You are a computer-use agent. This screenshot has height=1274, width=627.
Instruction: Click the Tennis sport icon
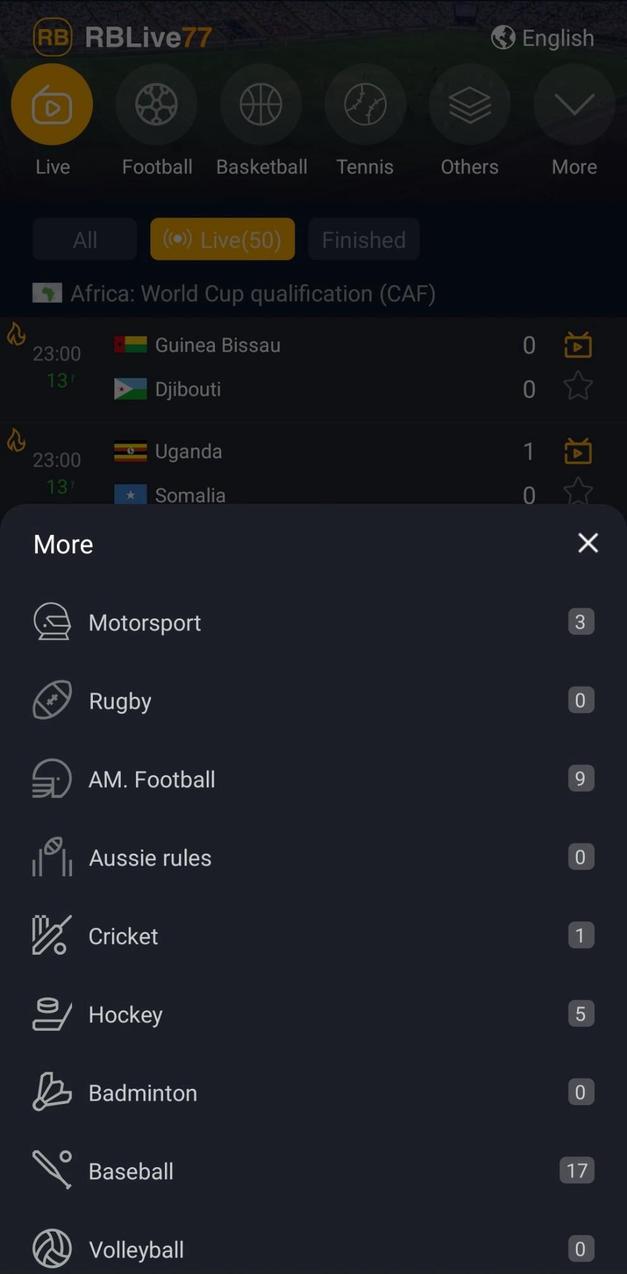(365, 104)
